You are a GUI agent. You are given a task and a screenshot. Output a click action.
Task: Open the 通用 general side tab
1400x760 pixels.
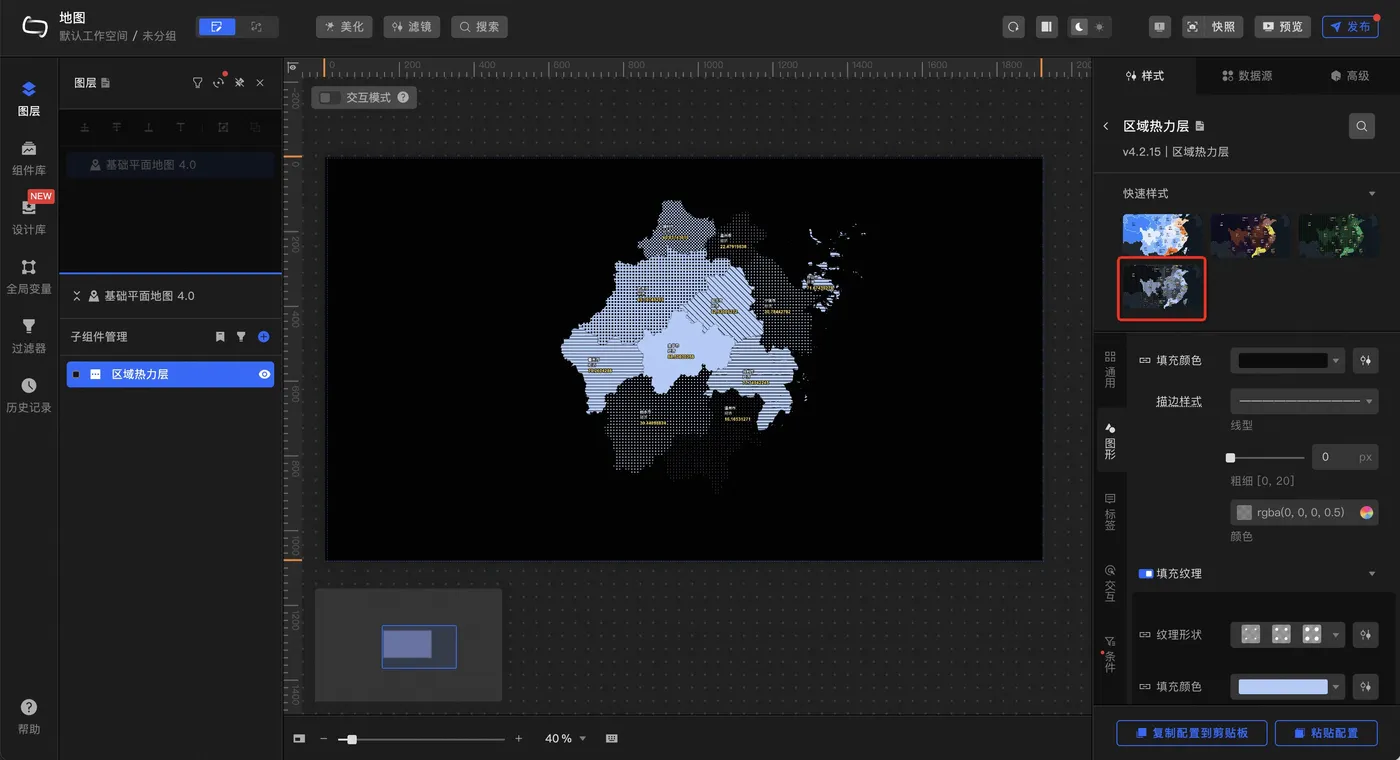(x=1110, y=370)
